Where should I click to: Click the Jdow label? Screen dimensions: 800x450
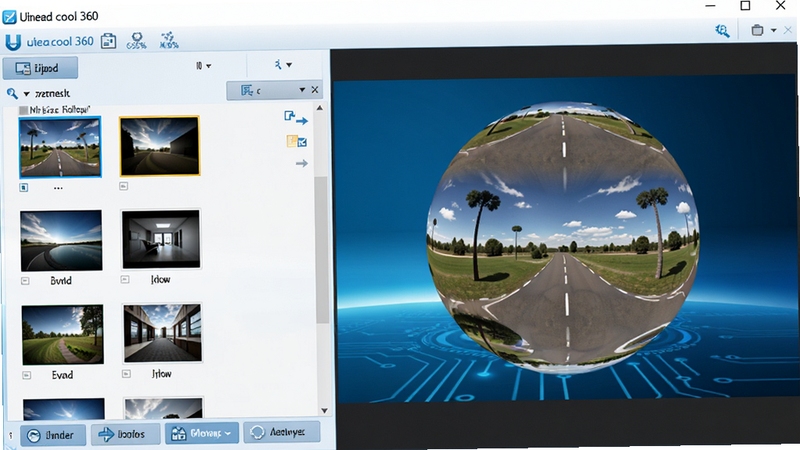[160, 280]
